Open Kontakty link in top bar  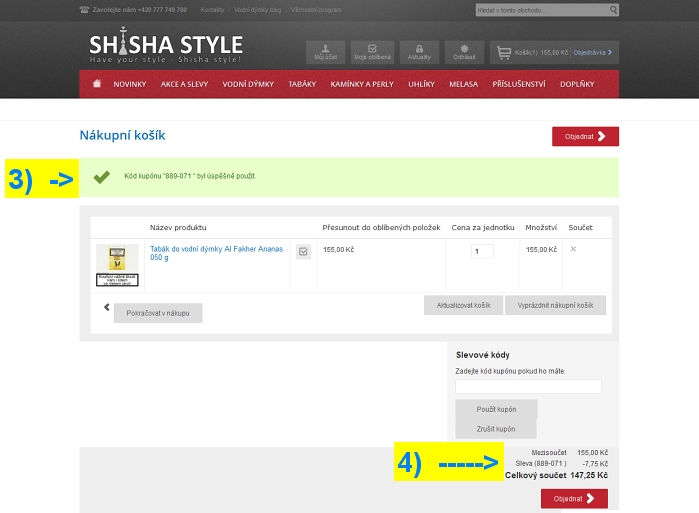212,10
